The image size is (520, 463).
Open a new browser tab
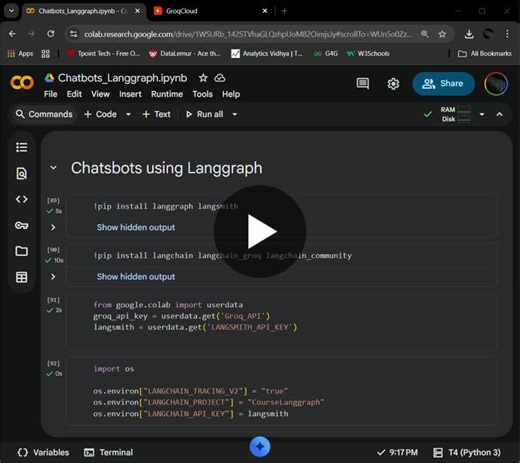point(284,11)
